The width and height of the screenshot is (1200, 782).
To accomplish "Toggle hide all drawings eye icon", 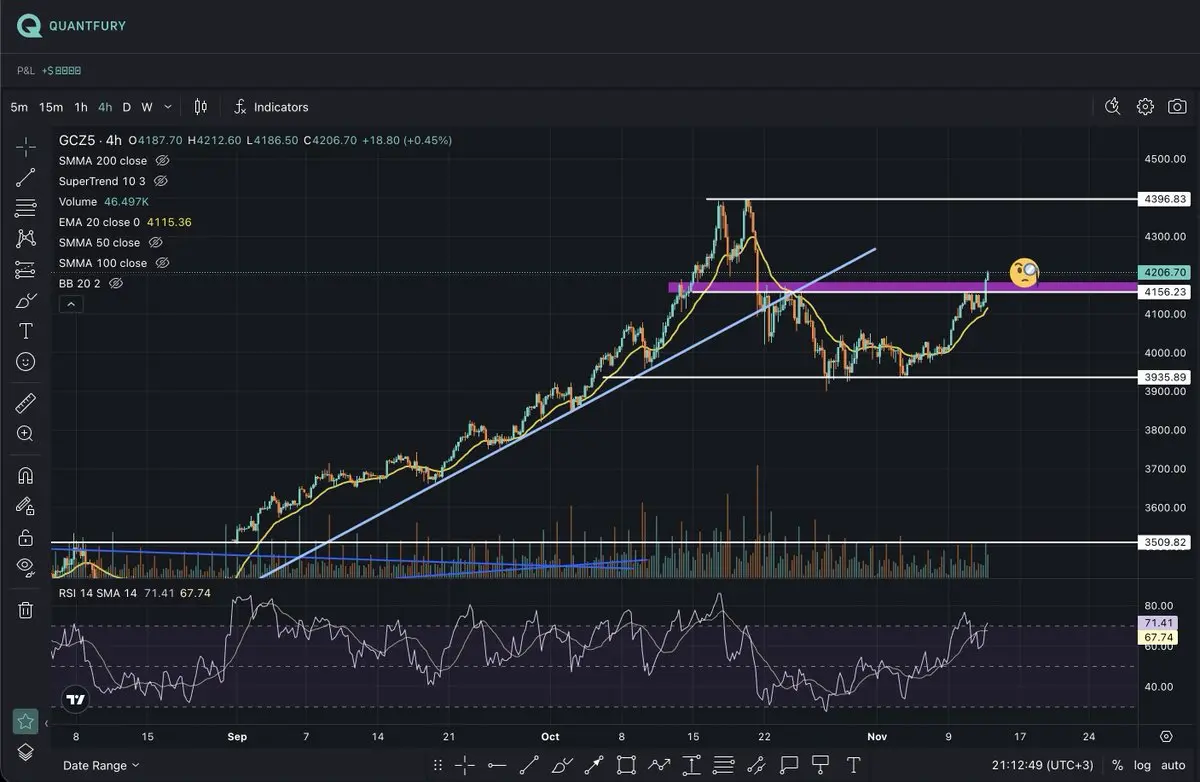I will point(26,568).
